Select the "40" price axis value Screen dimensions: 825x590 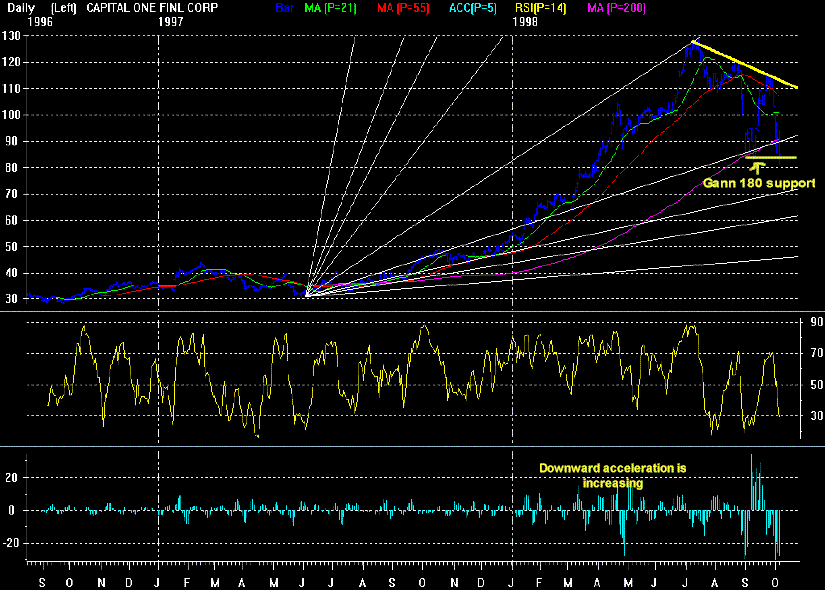click(11, 273)
